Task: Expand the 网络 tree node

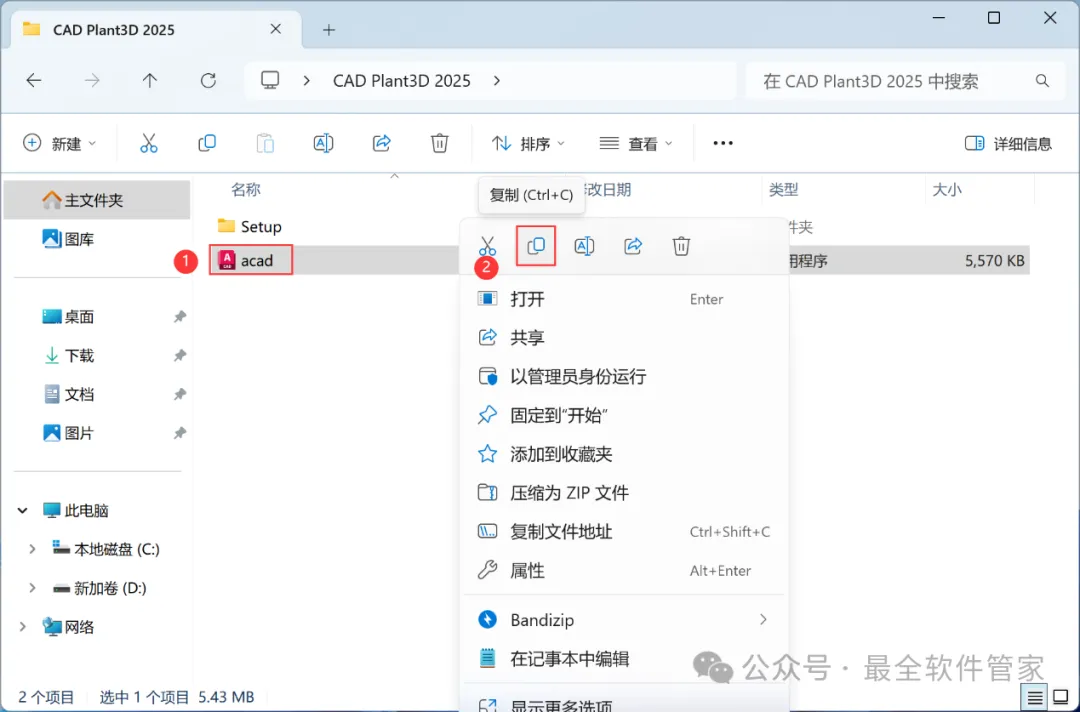Action: point(23,627)
